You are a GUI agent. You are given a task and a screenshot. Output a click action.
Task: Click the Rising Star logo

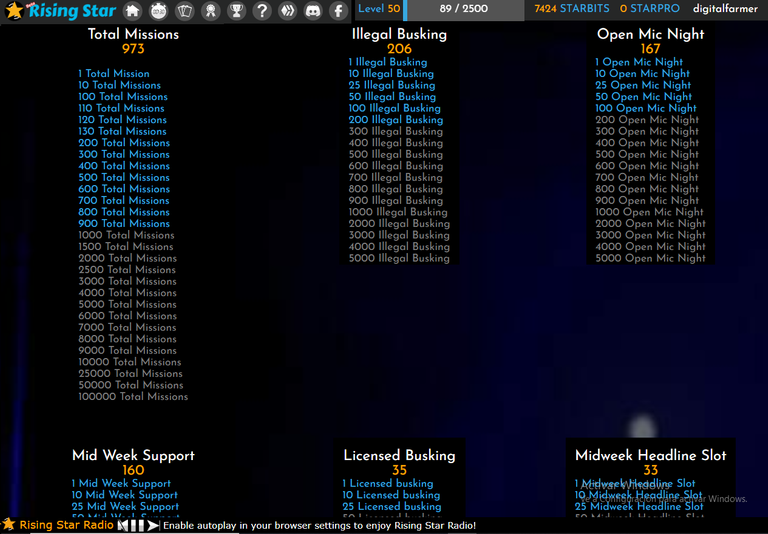click(61, 11)
